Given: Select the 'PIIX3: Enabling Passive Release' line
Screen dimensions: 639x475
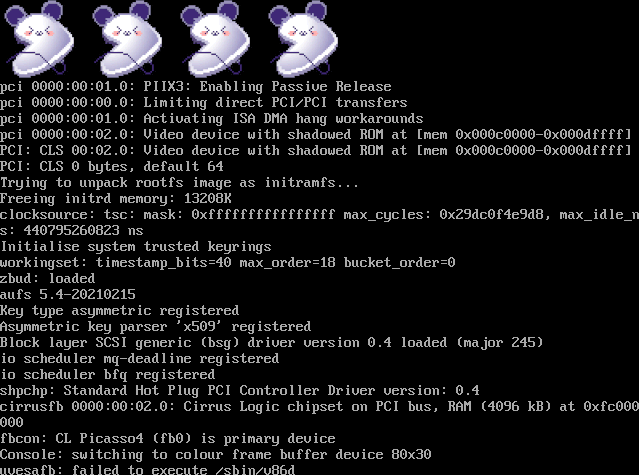Looking at the screenshot, I should tap(196, 87).
